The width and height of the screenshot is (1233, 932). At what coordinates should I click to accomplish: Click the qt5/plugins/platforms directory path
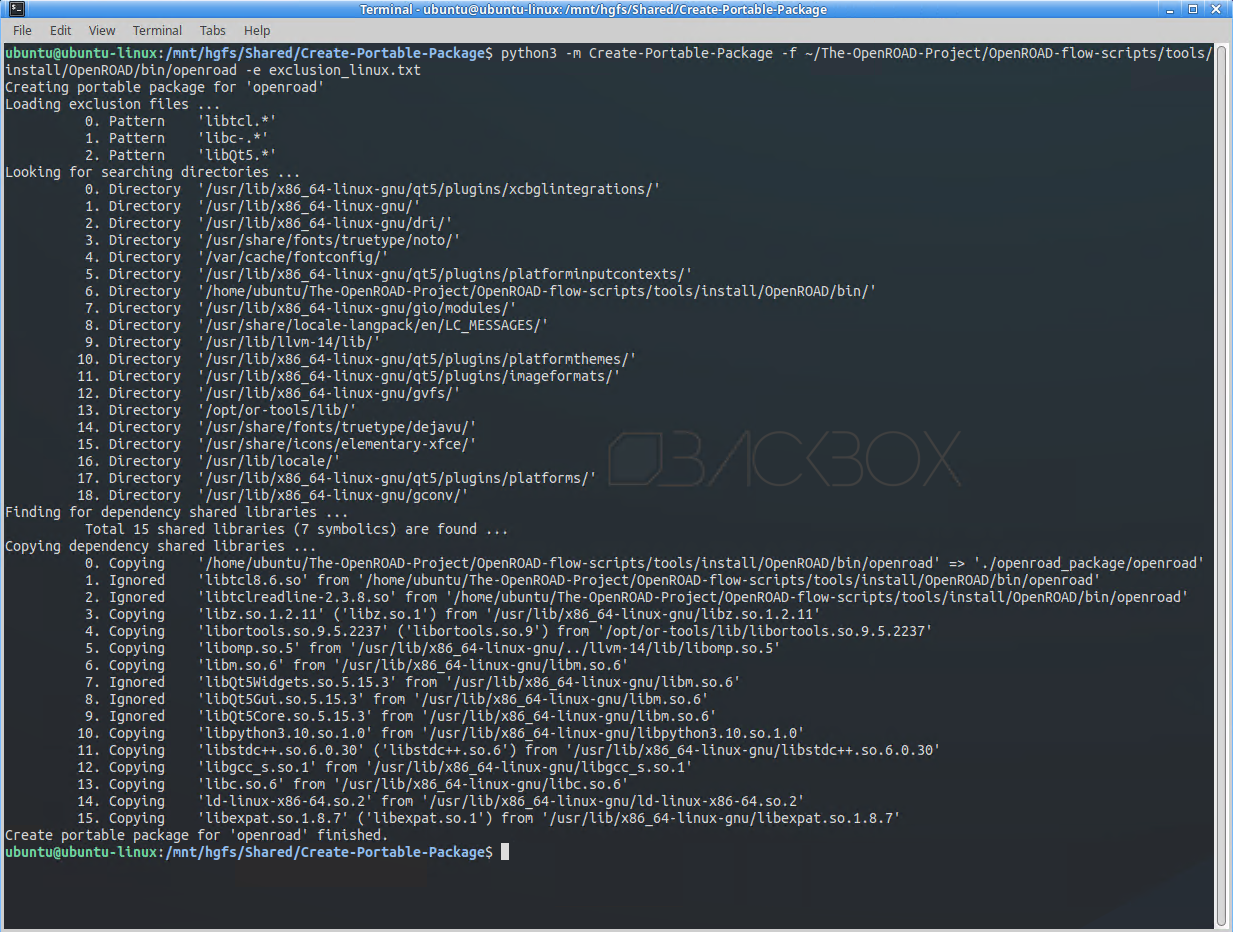tap(397, 478)
